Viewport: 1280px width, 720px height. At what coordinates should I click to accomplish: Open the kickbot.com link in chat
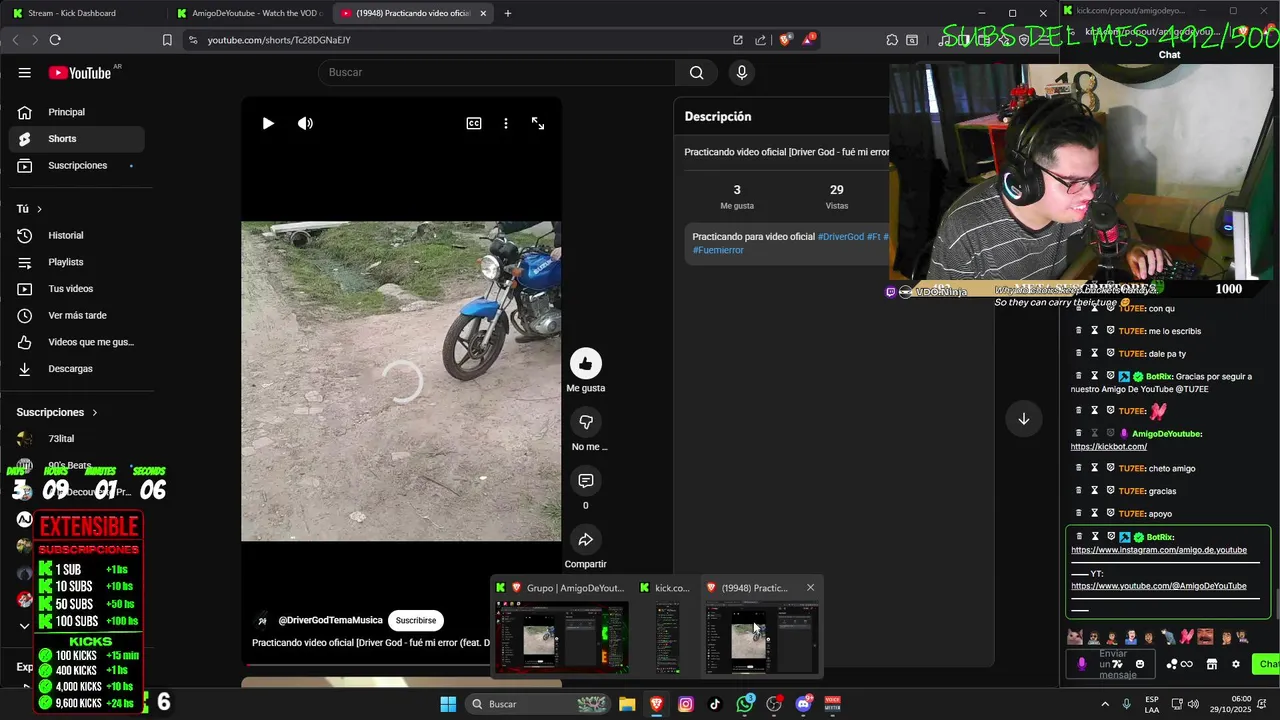tap(1108, 446)
